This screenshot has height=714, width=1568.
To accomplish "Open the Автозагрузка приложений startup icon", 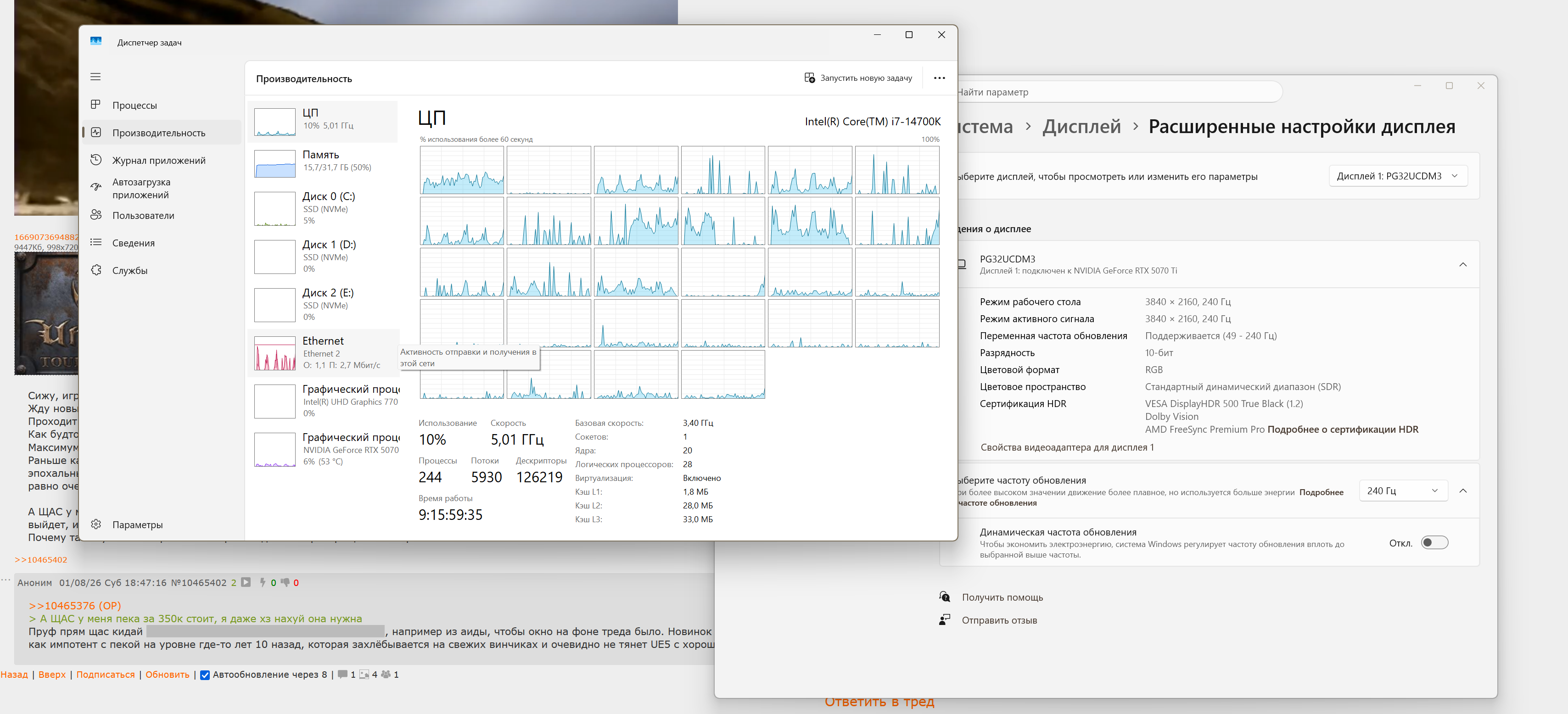I will (x=95, y=188).
